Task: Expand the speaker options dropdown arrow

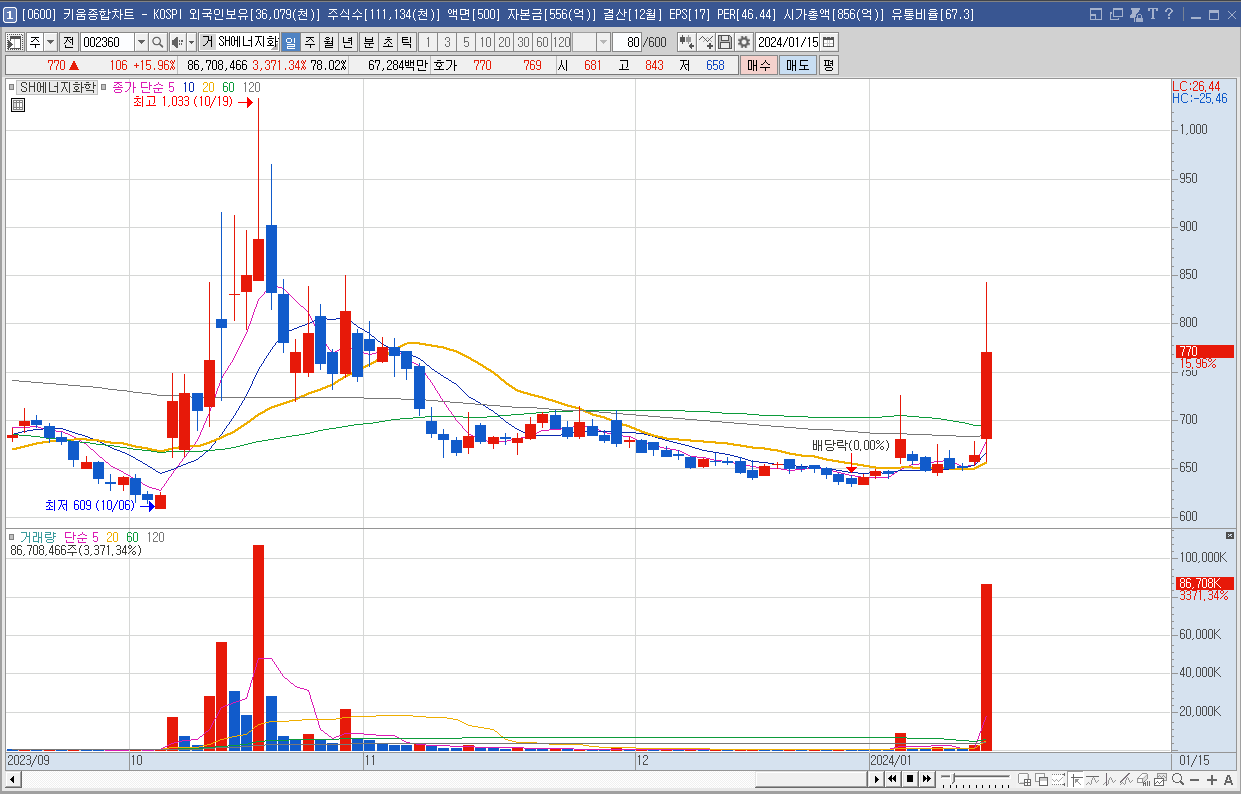Action: click(x=191, y=42)
